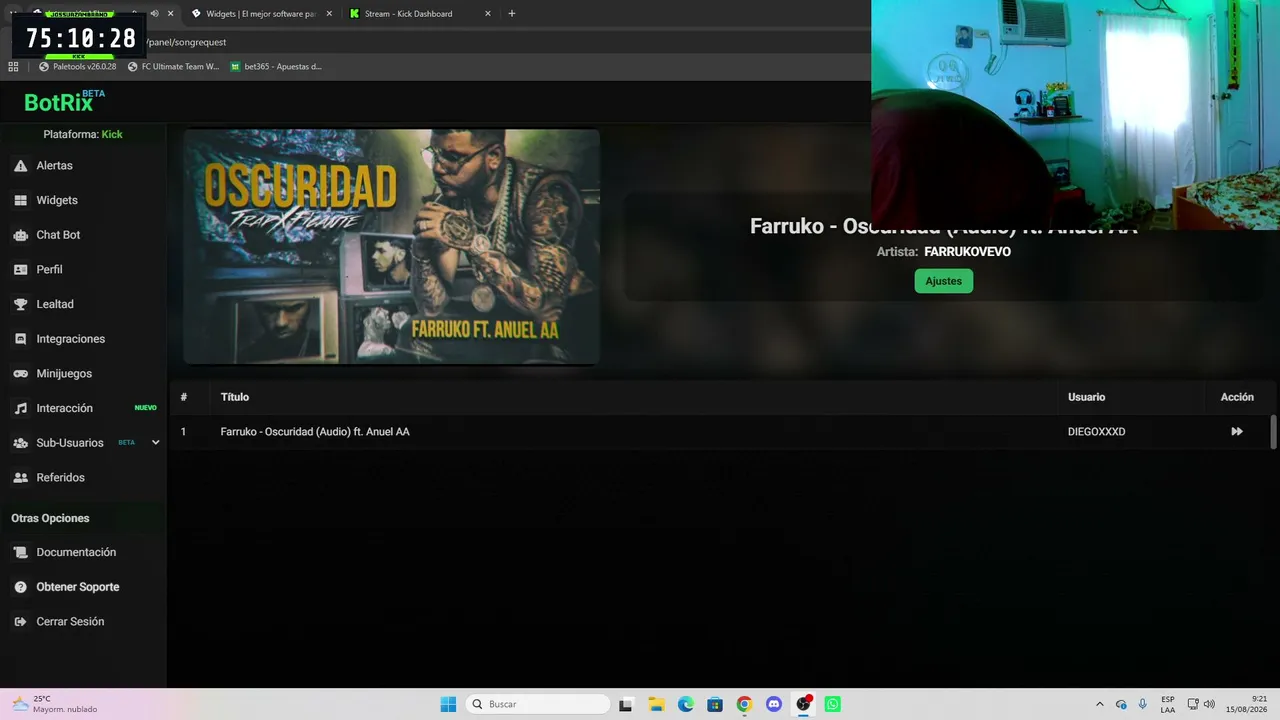Open the browser apps grid shortcut
Viewport: 1280px width, 720px height.
(13, 67)
